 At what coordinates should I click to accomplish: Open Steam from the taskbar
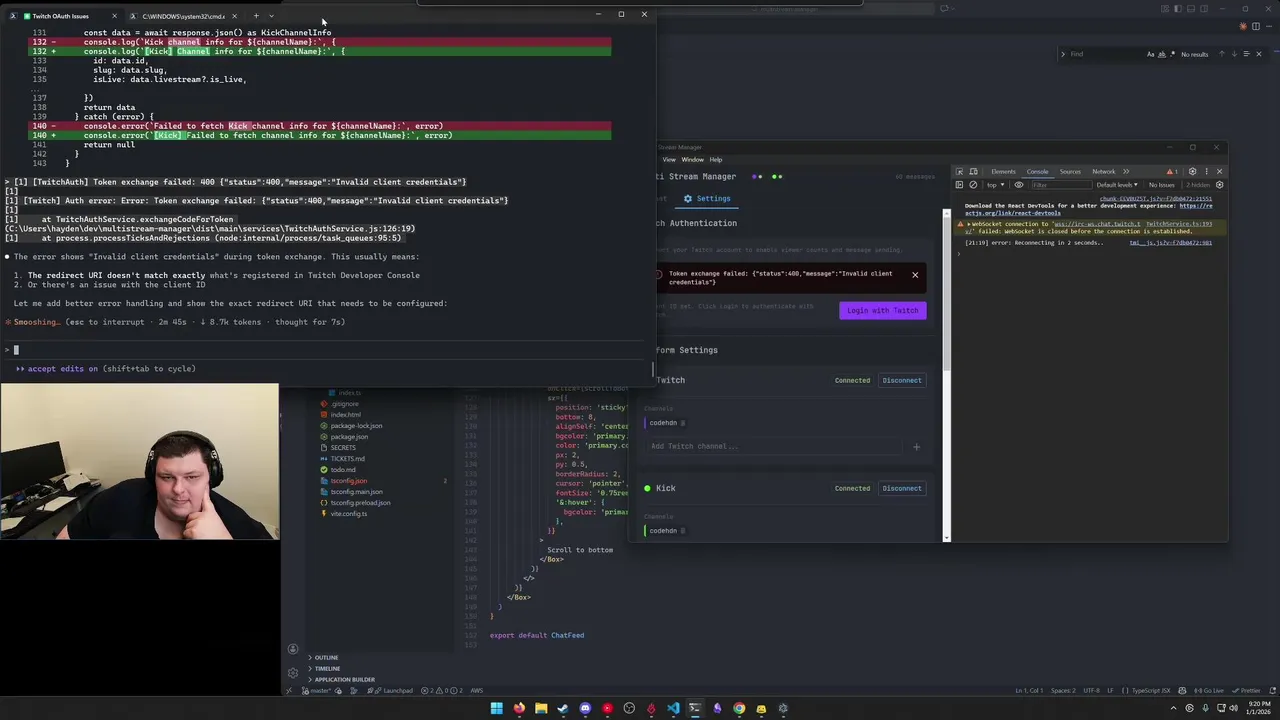pyautogui.click(x=563, y=708)
